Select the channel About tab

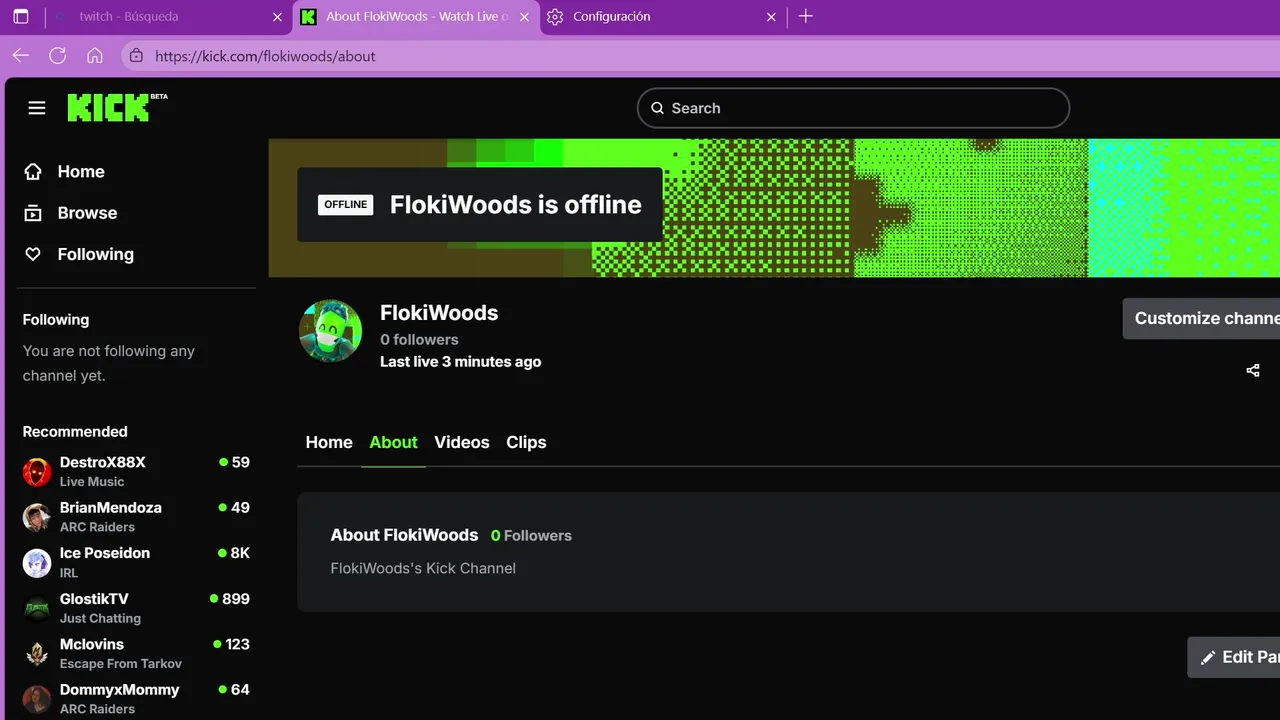click(393, 442)
